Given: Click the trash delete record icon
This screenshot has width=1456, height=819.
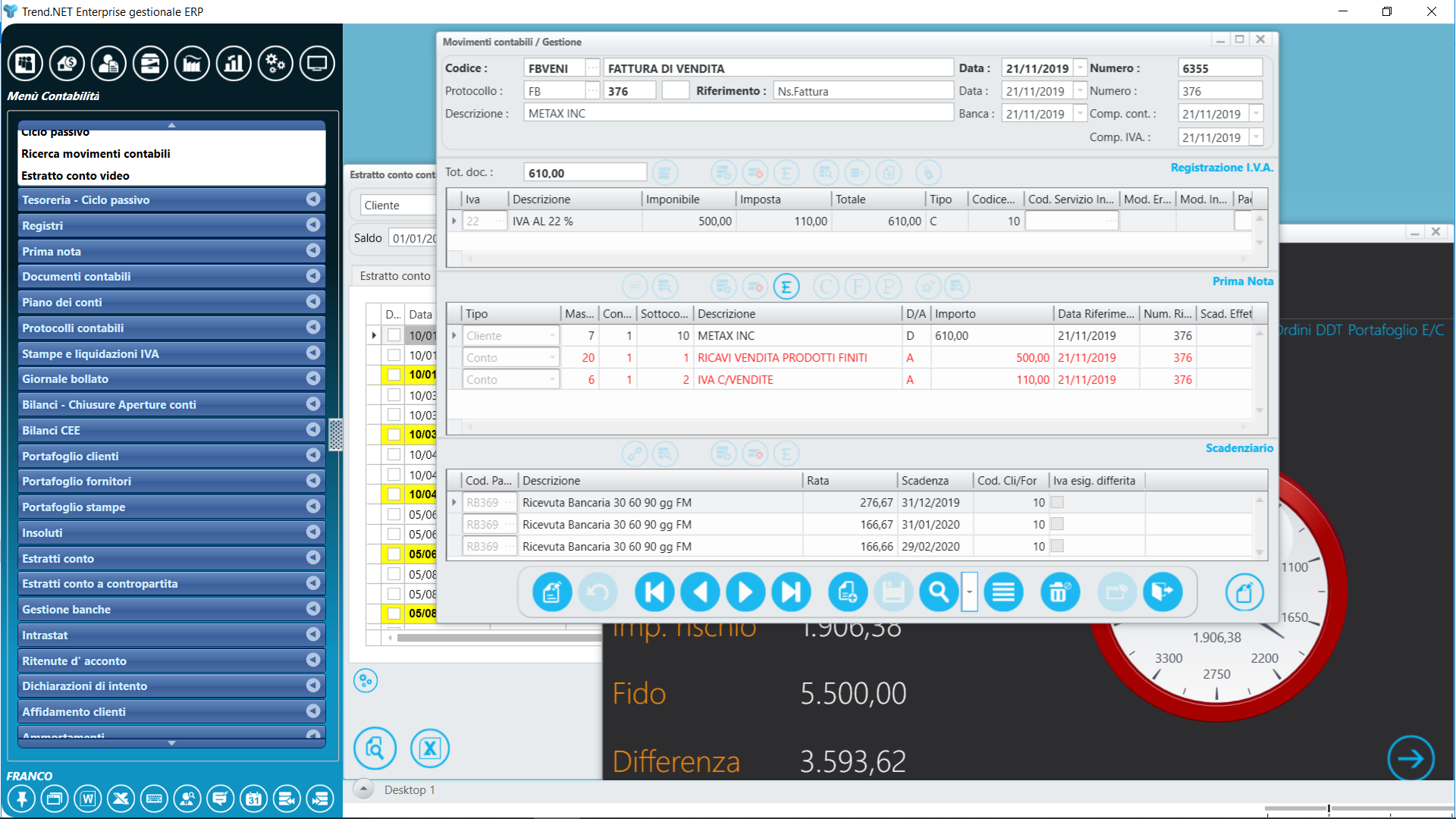Looking at the screenshot, I should [1059, 592].
